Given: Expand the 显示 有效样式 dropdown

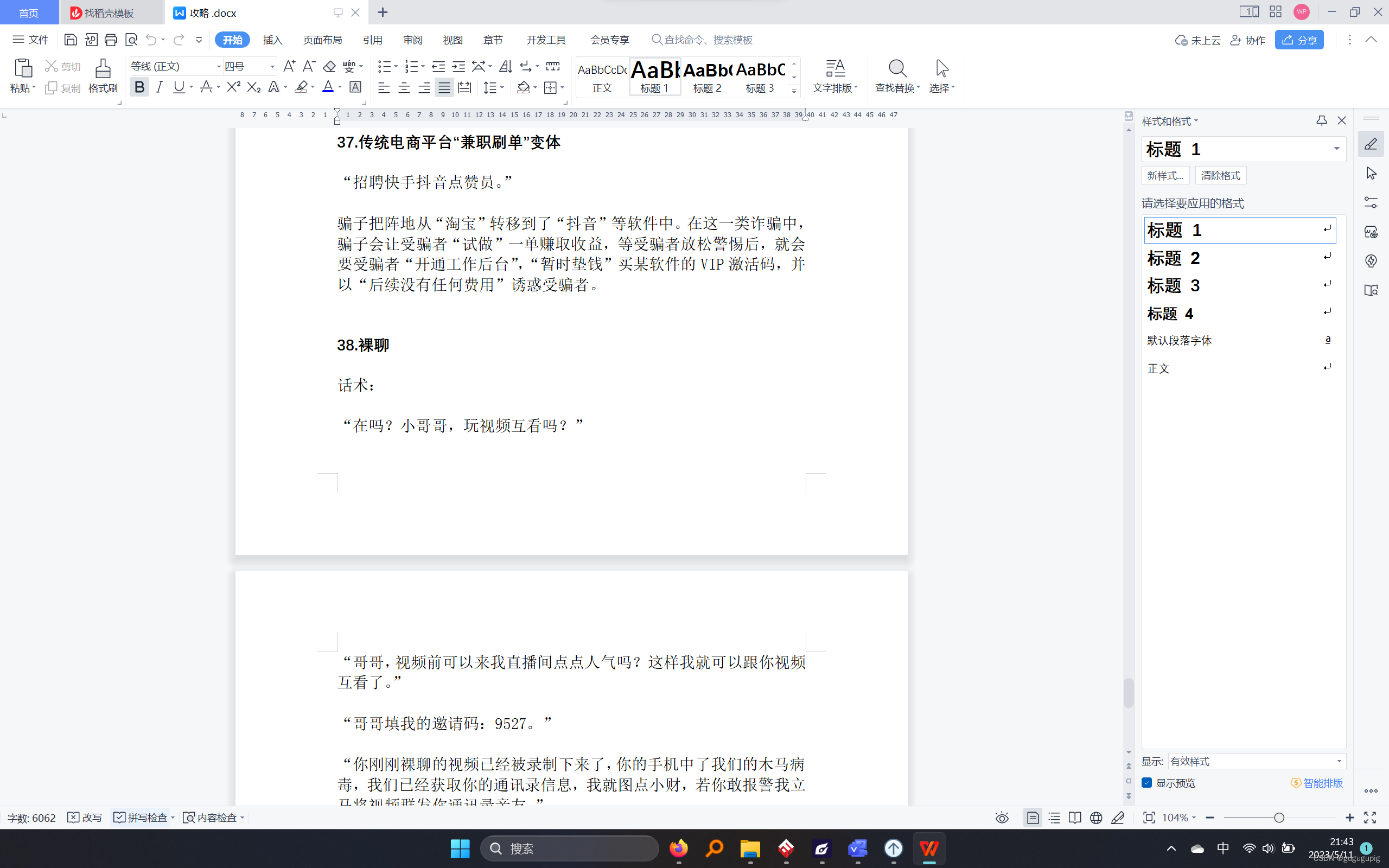Looking at the screenshot, I should [1339, 761].
